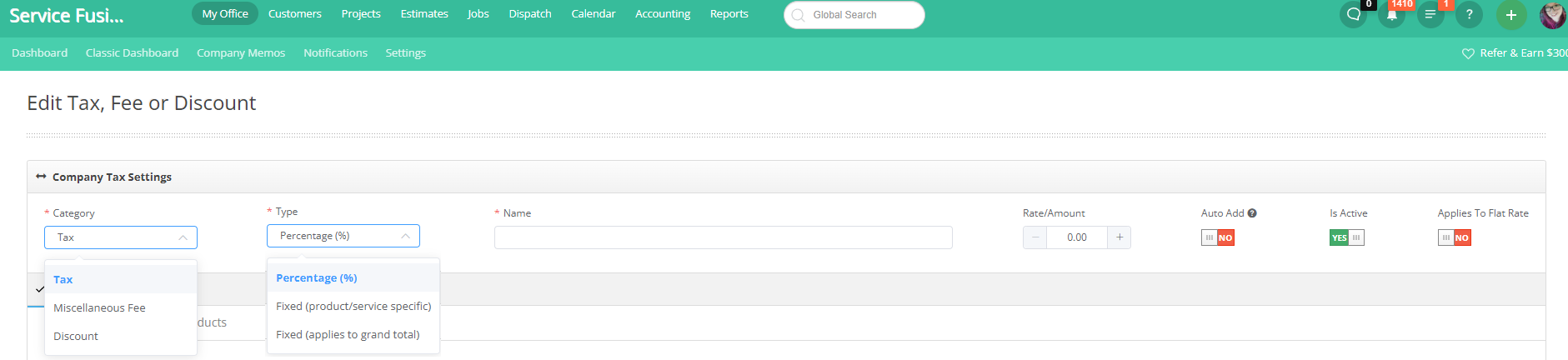Open My Office menu
The width and height of the screenshot is (1568, 360).
[x=225, y=14]
